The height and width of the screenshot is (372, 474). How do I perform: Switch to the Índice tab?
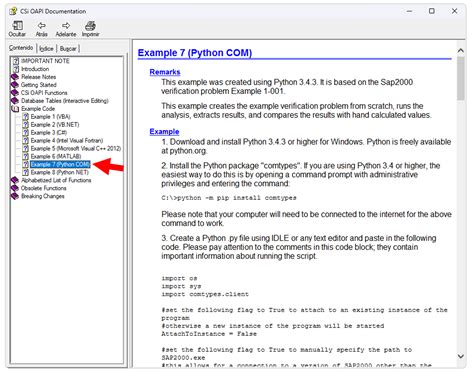(46, 49)
